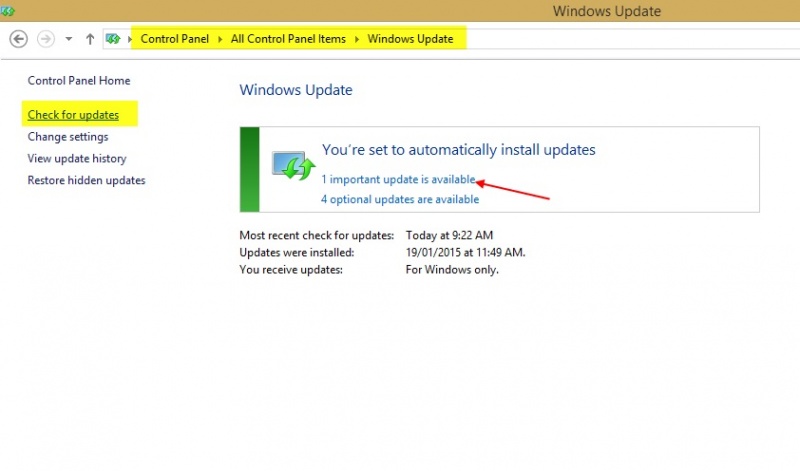Screen dimensions: 800x471
Task: Click the Back navigation arrow
Action: 19,39
